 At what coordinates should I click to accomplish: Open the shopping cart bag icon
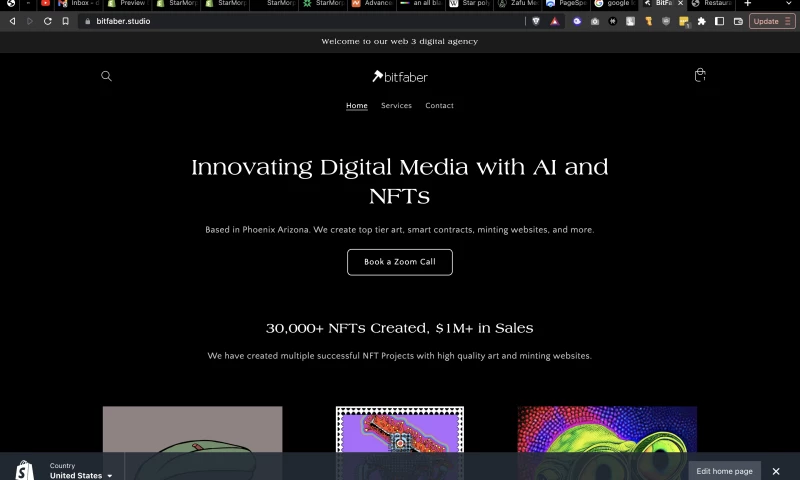point(700,75)
